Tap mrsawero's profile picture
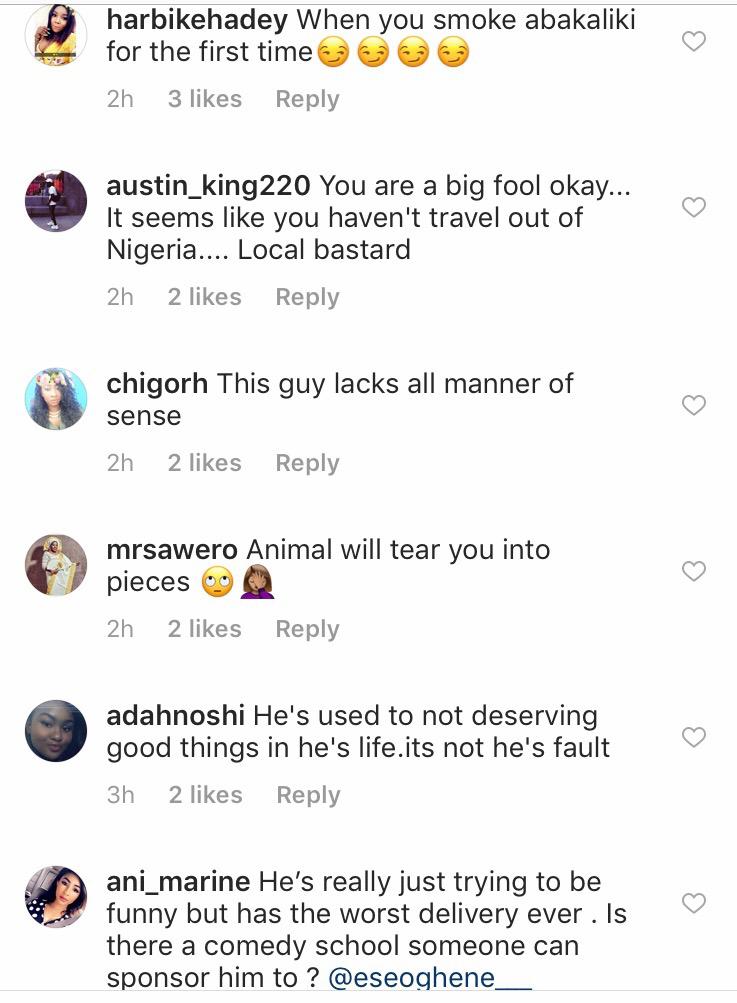Image resolution: width=737 pixels, height=1003 pixels. click(55, 565)
